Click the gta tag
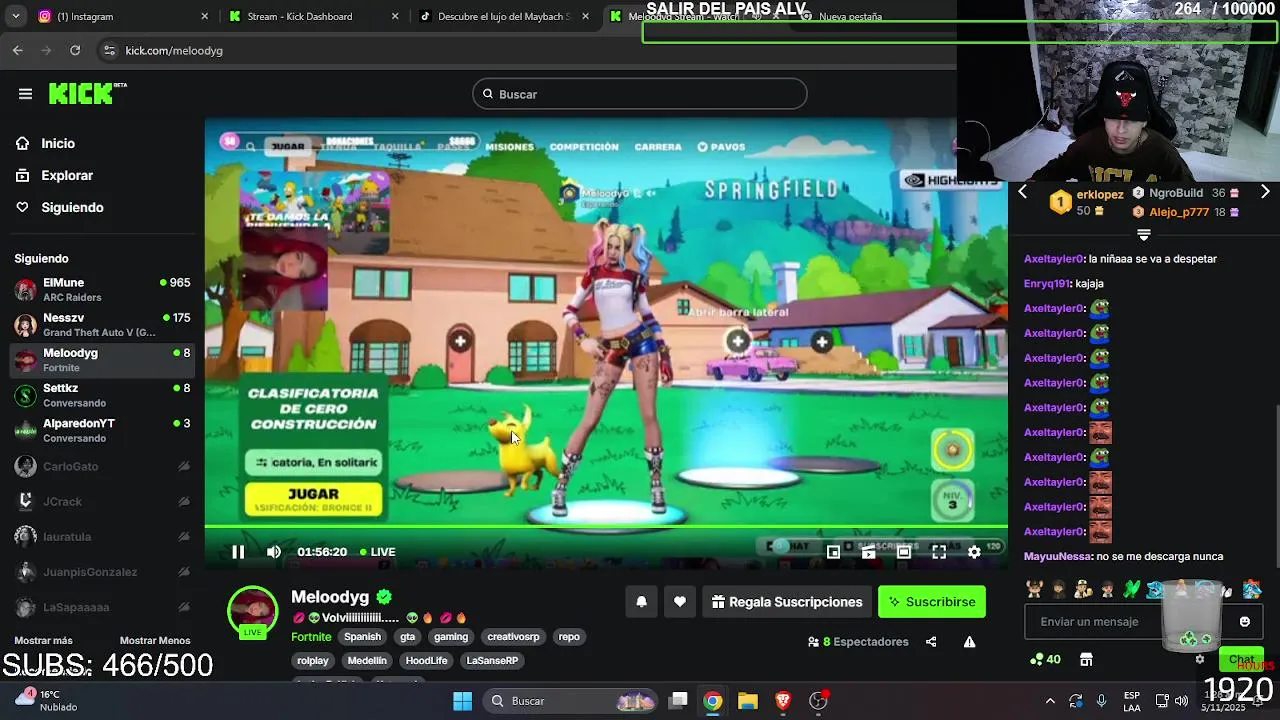1280x720 pixels. pyautogui.click(x=407, y=637)
